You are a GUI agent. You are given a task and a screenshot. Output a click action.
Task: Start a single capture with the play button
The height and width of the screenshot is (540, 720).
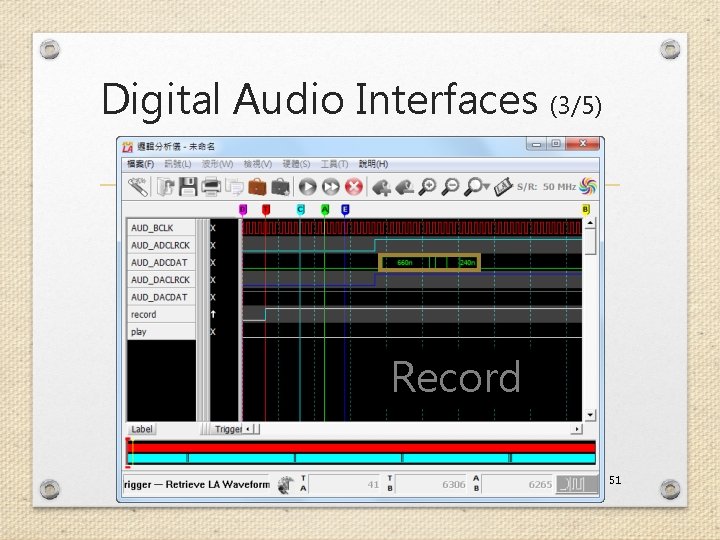pos(307,187)
